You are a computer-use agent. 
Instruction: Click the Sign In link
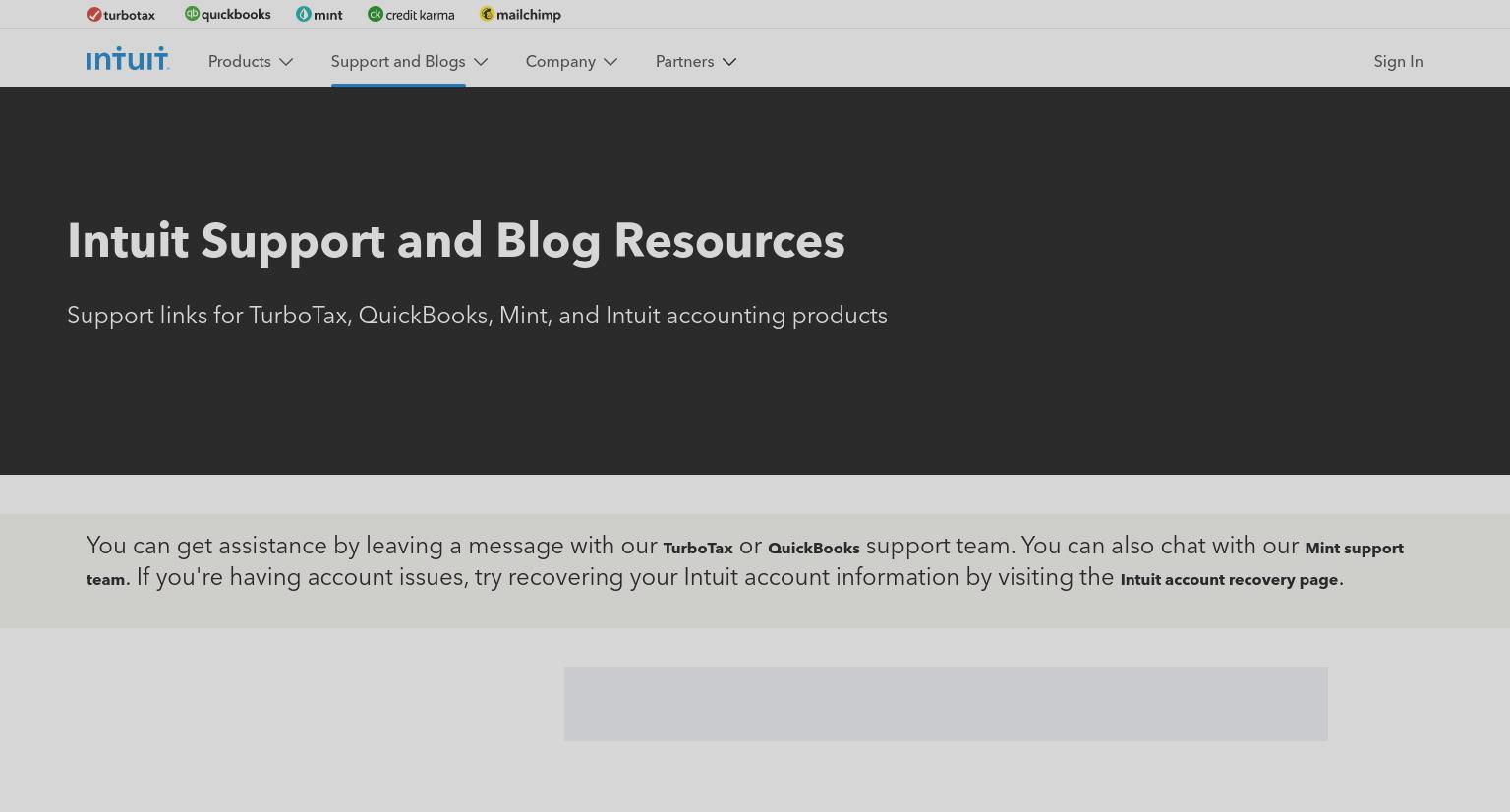click(1398, 61)
